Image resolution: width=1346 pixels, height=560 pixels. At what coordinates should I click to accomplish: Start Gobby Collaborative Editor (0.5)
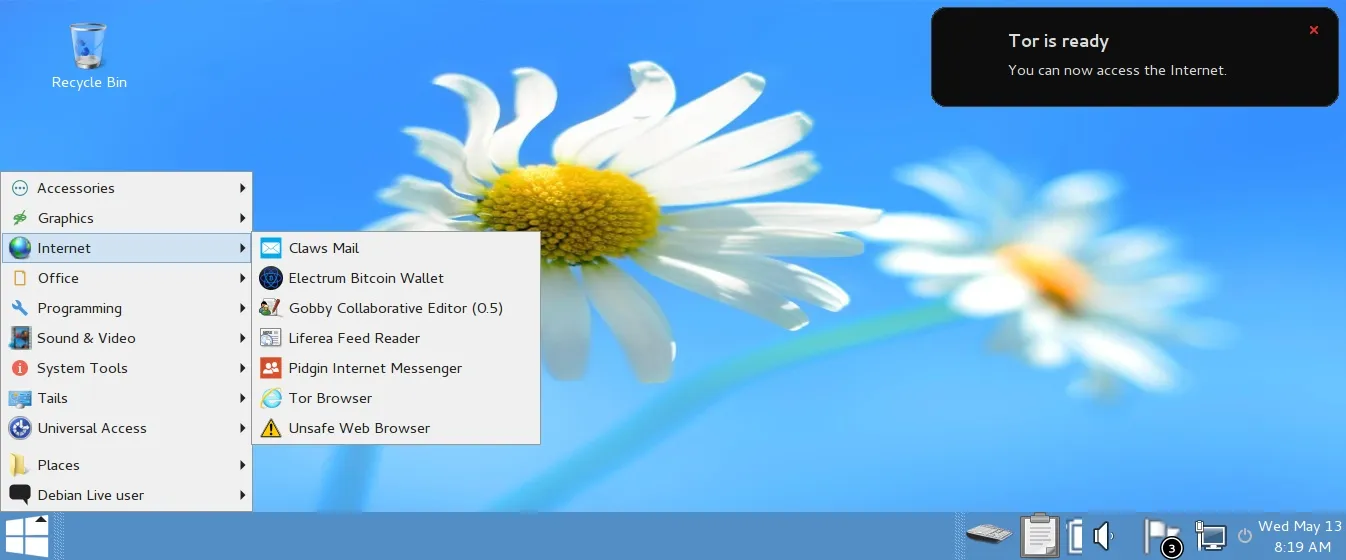pyautogui.click(x=395, y=308)
